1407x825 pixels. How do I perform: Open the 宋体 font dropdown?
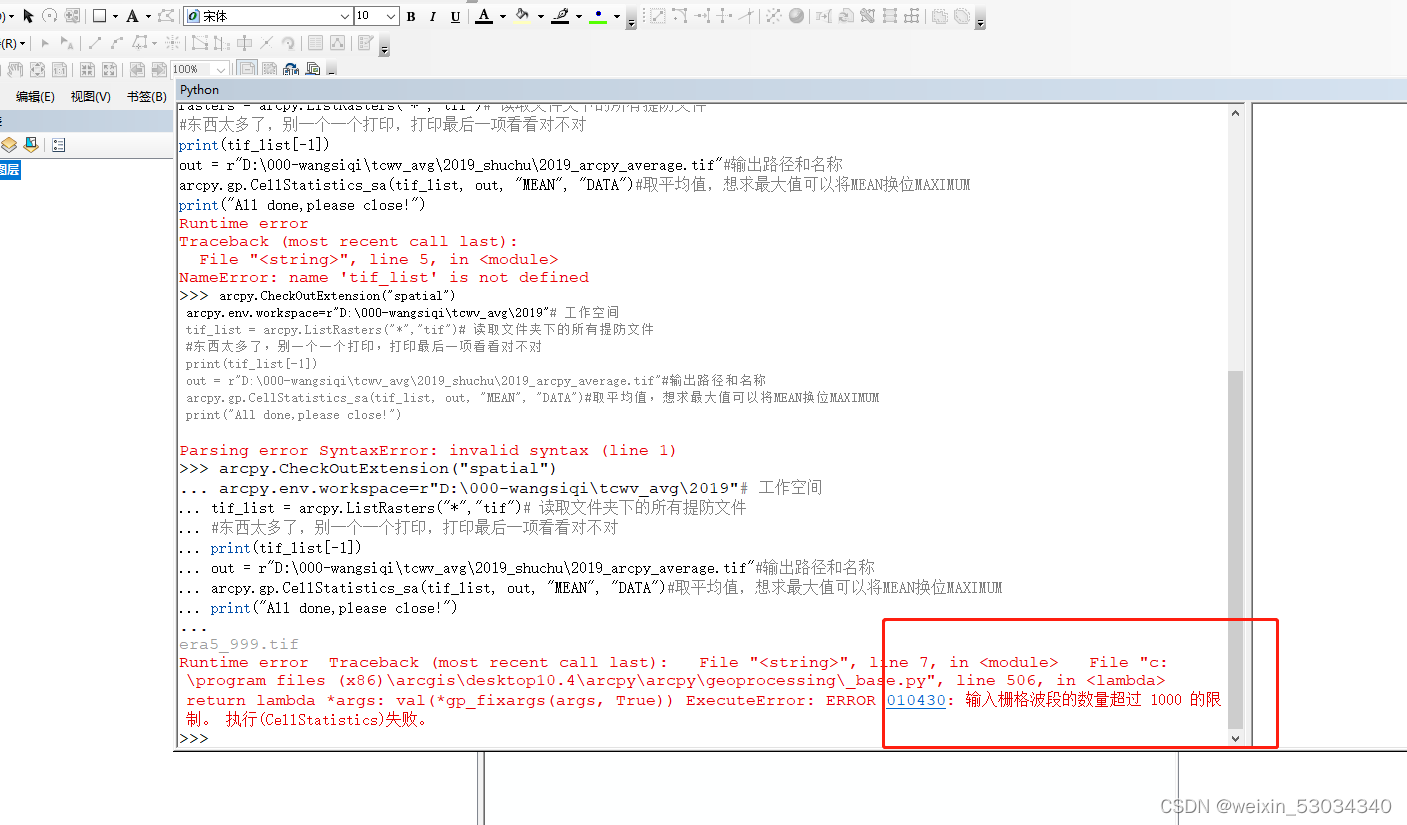(x=345, y=15)
